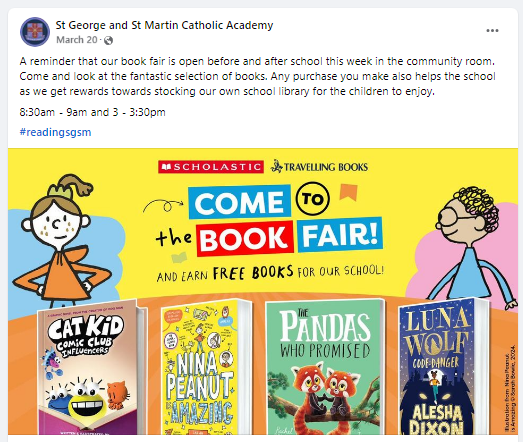Viewport: 523px width, 442px height.
Task: Click The Pandas Who Promised book cover
Action: click(325, 367)
